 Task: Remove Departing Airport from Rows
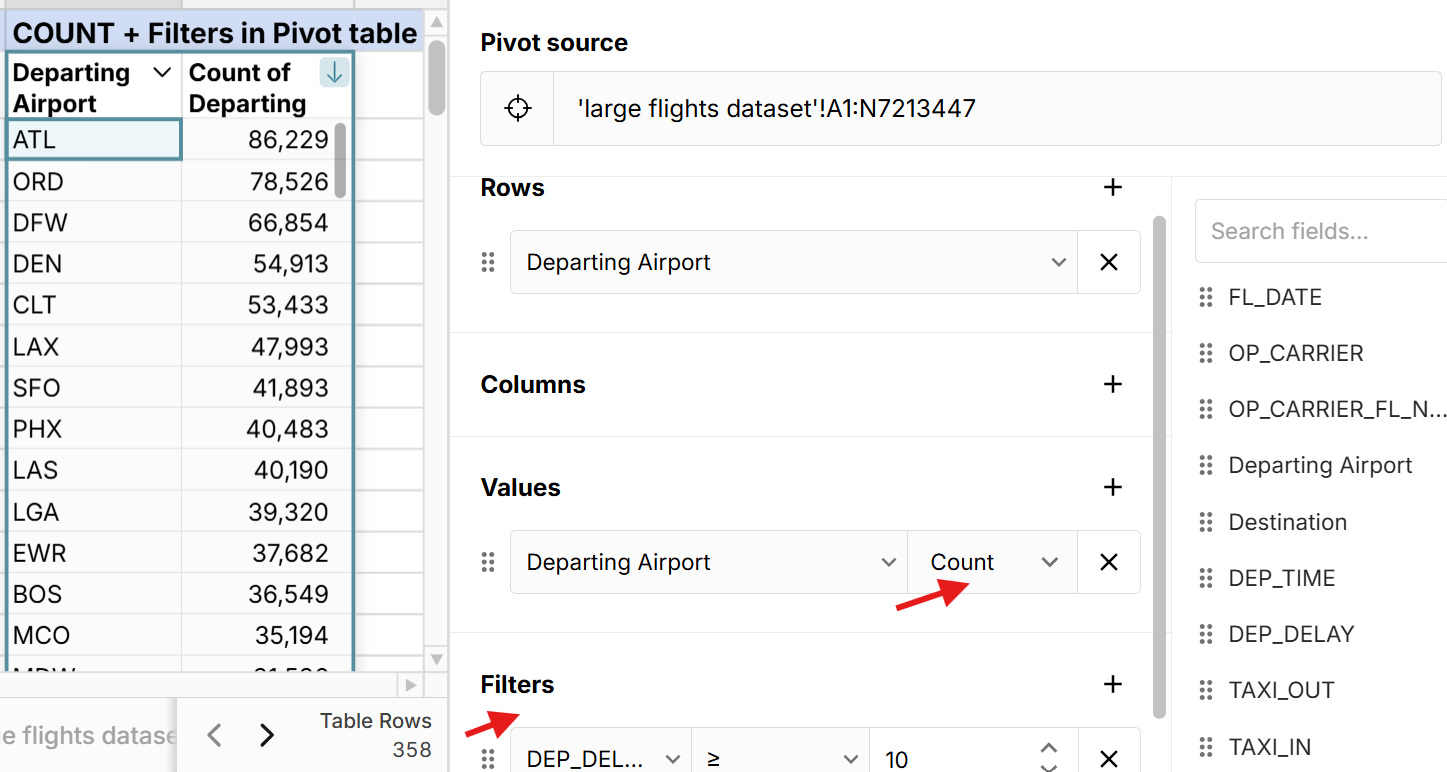[x=1108, y=262]
